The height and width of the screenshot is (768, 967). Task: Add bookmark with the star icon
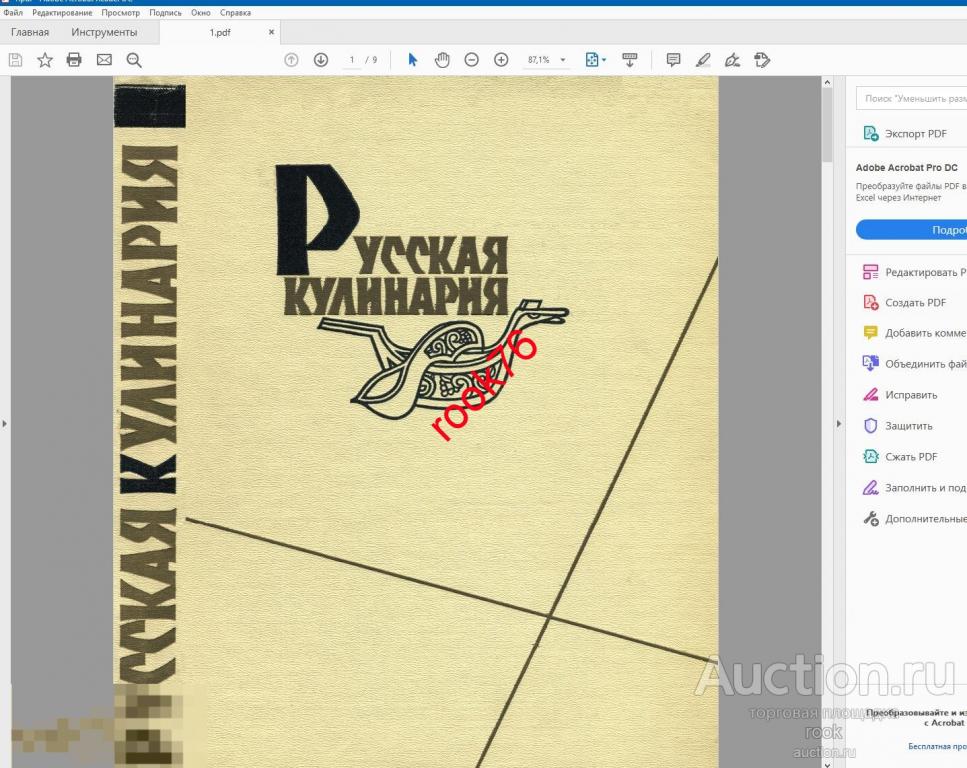click(45, 60)
